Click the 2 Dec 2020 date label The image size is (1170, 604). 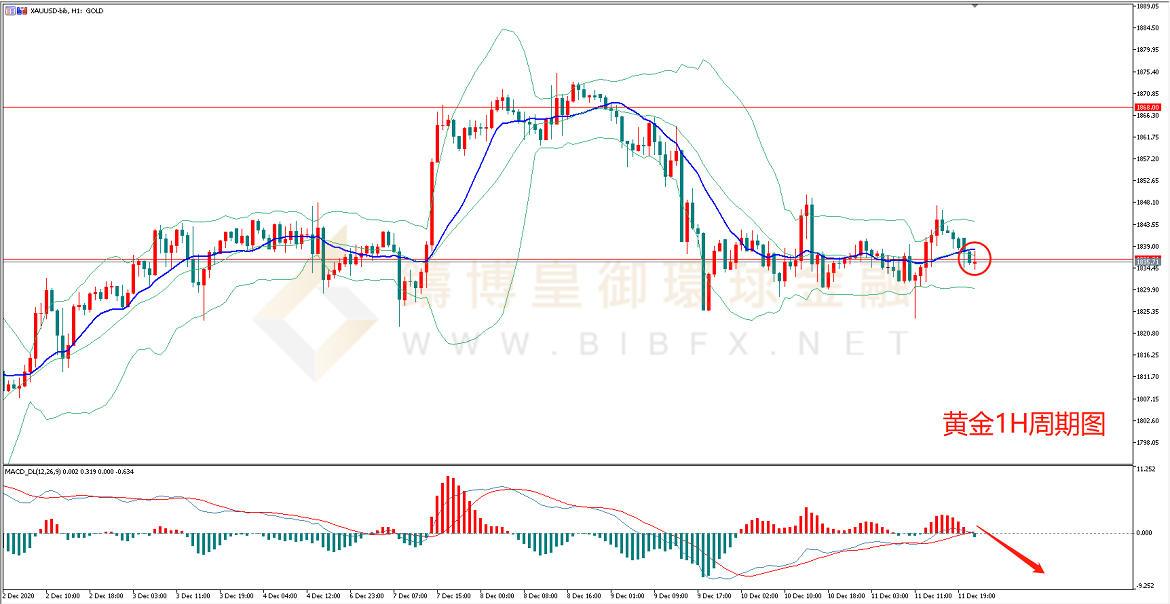coord(18,594)
